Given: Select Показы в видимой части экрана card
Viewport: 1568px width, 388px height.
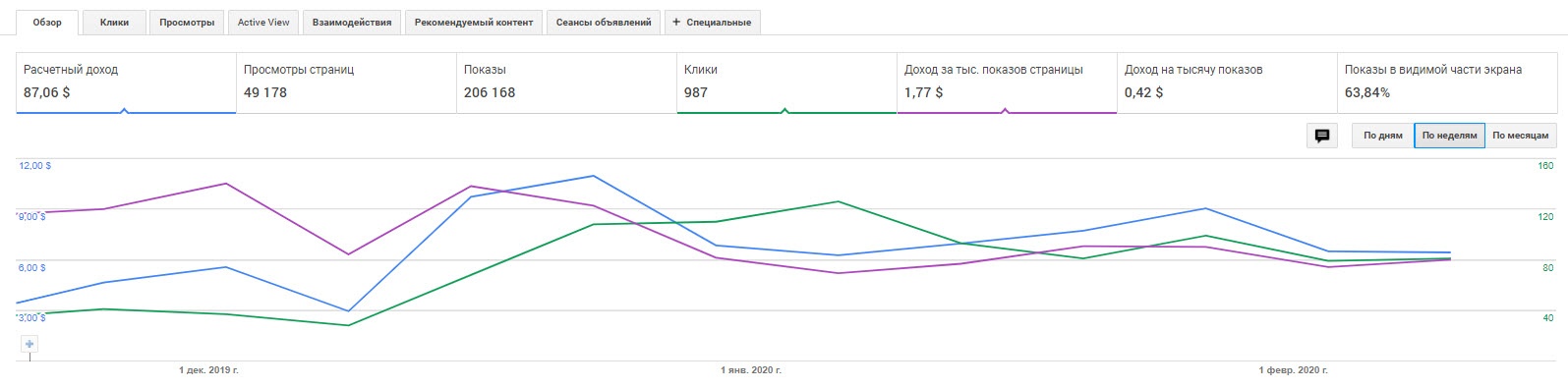Looking at the screenshot, I should (x=1445, y=83).
